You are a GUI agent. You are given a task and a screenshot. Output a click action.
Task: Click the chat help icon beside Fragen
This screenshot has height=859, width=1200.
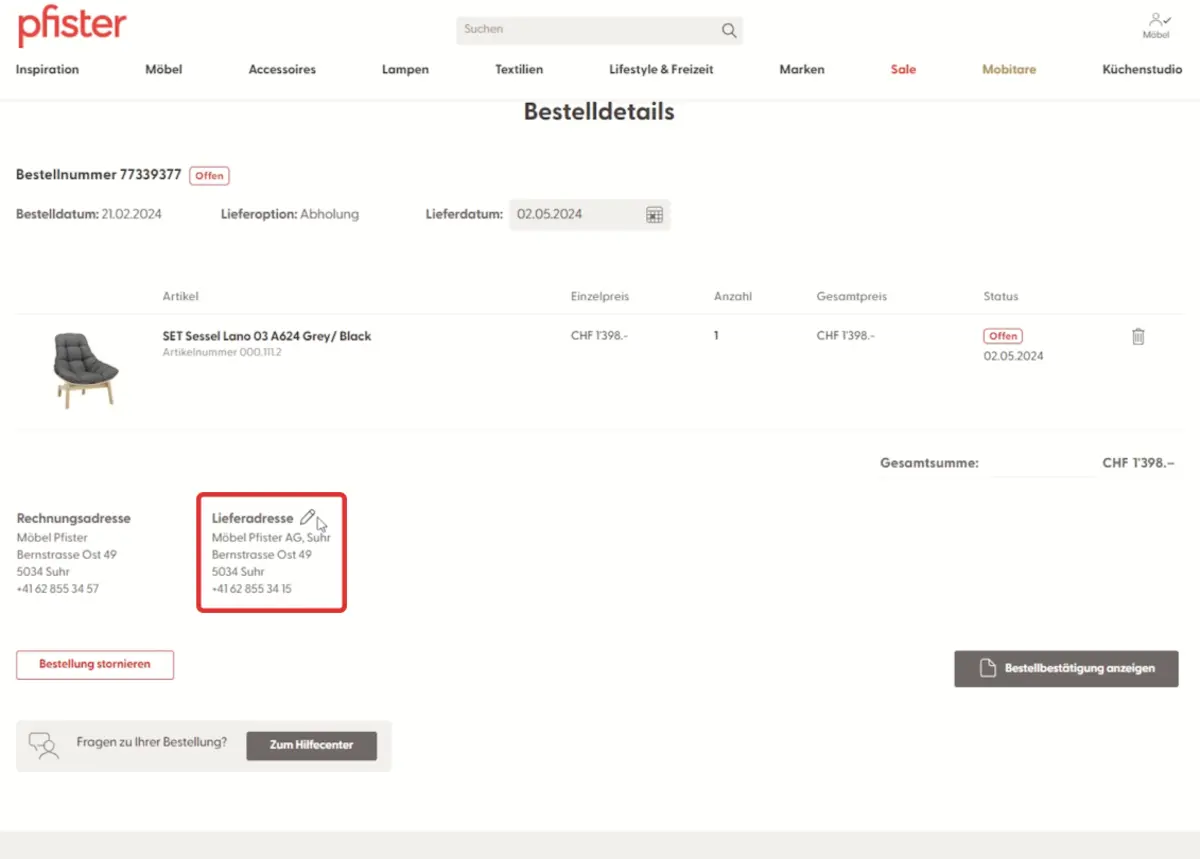pyautogui.click(x=43, y=745)
